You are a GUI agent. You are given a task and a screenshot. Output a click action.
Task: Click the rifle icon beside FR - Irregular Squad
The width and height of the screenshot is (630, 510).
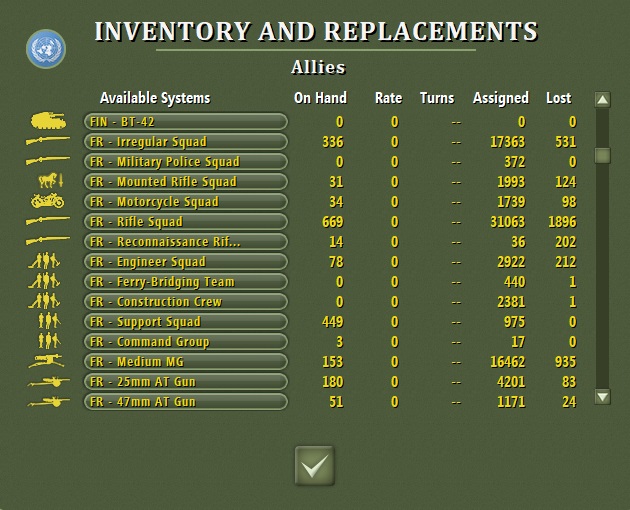pos(47,140)
